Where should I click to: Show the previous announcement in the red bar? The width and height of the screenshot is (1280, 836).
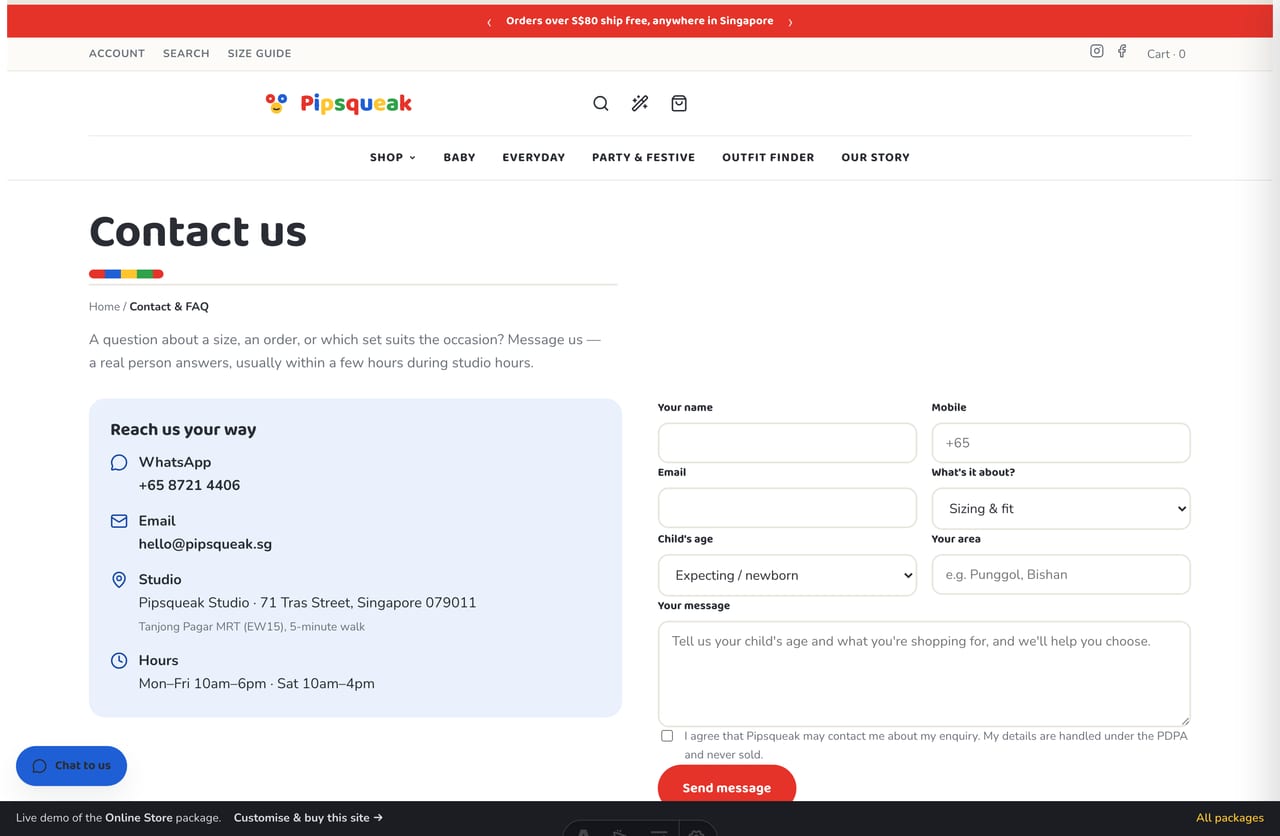[x=489, y=22]
